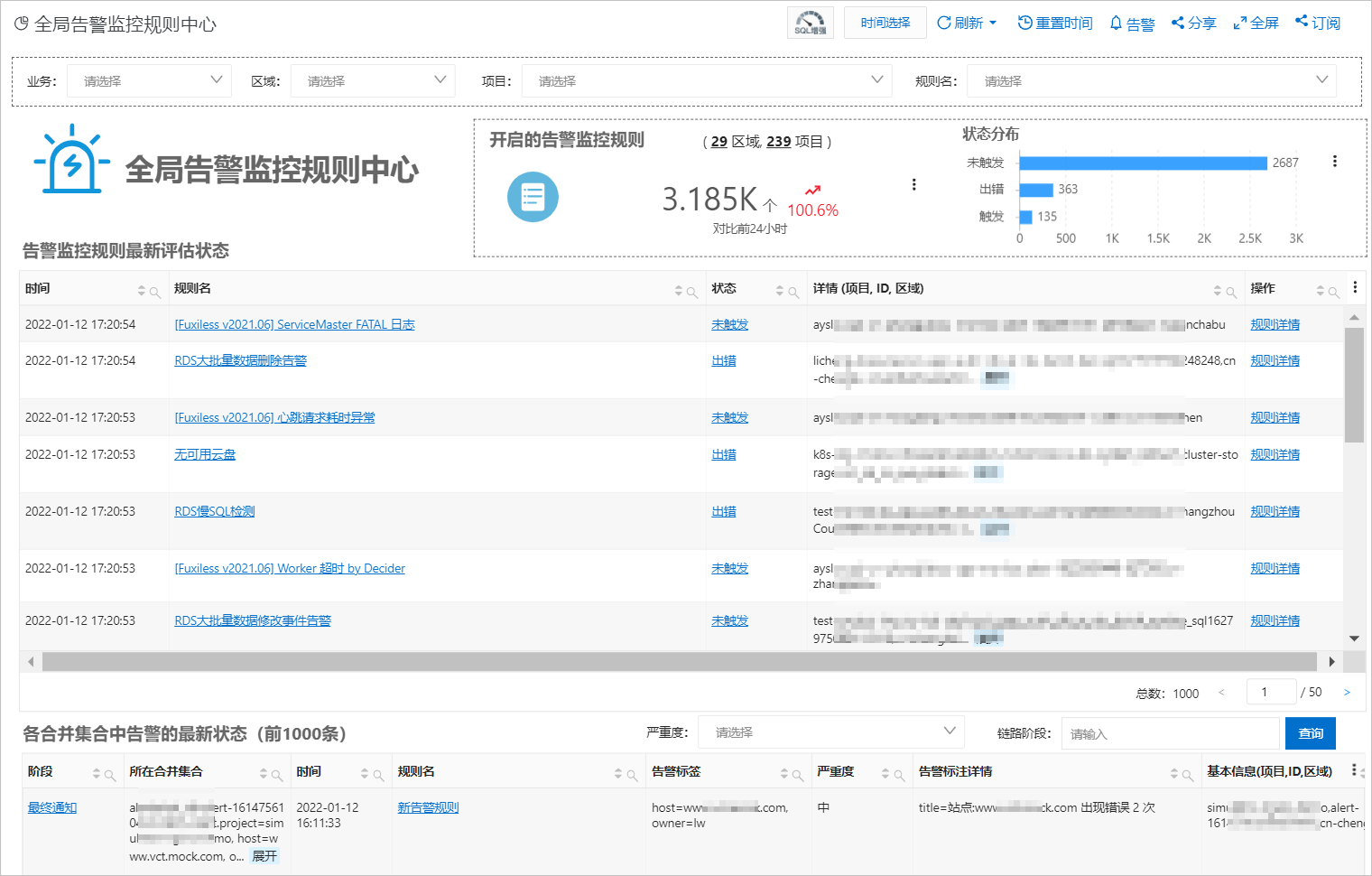Click the 查询 query button
Screen dimensions: 1372x876
point(1311,733)
